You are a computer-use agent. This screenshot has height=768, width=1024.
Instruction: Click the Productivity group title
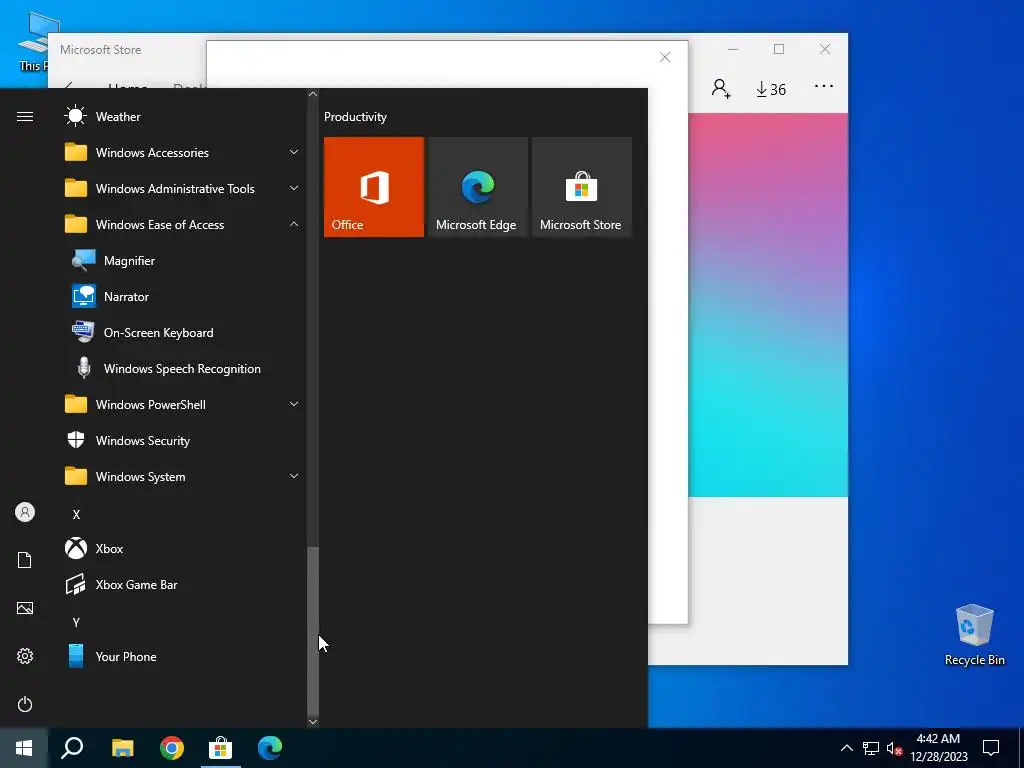[355, 117]
